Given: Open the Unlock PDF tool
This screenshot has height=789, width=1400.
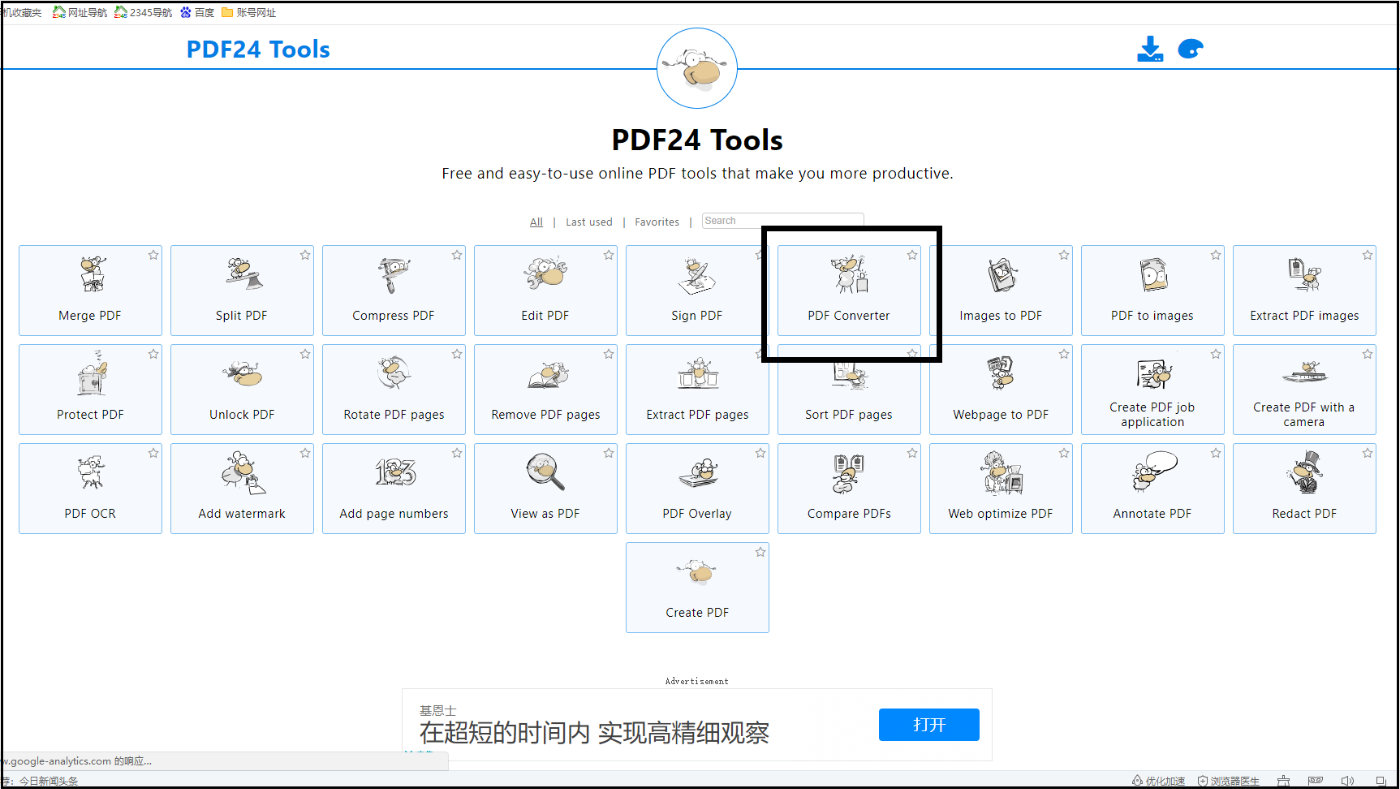Looking at the screenshot, I should point(242,389).
